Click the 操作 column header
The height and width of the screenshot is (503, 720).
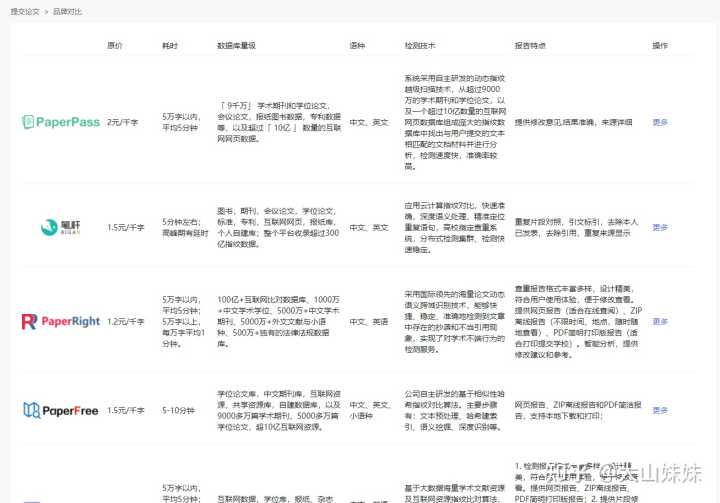pyautogui.click(x=660, y=45)
